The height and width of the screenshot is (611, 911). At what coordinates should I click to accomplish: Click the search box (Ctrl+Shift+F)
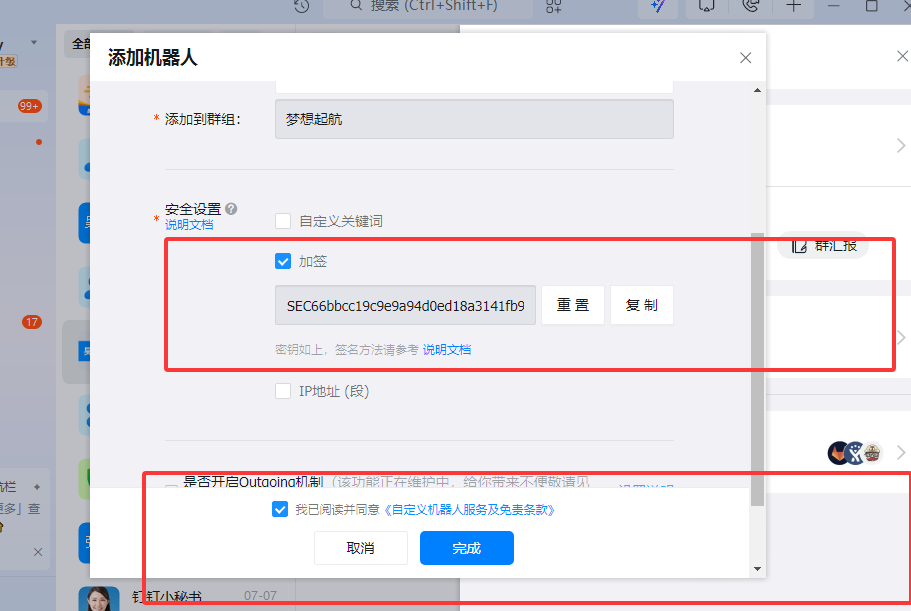point(428,7)
